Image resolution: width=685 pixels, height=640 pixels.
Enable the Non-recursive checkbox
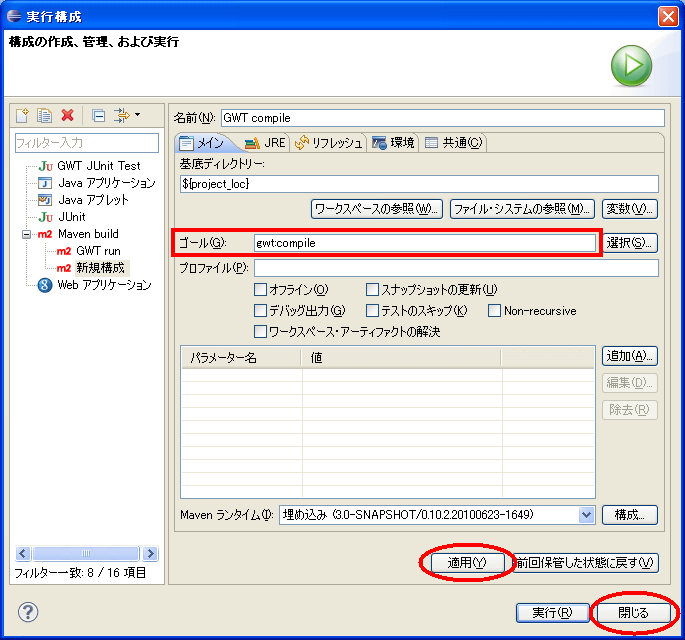coord(494,311)
